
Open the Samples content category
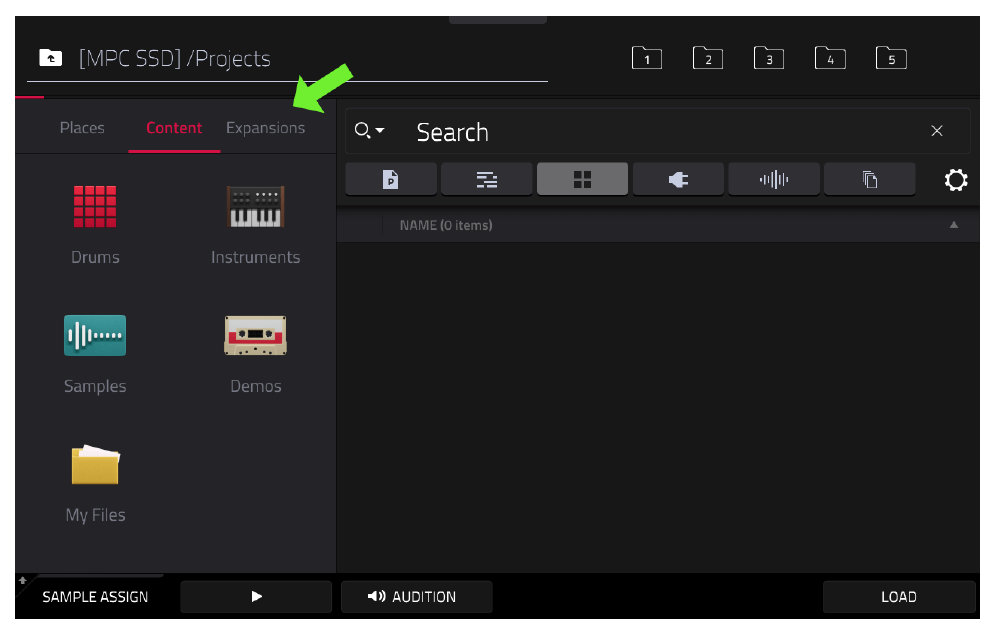[95, 354]
